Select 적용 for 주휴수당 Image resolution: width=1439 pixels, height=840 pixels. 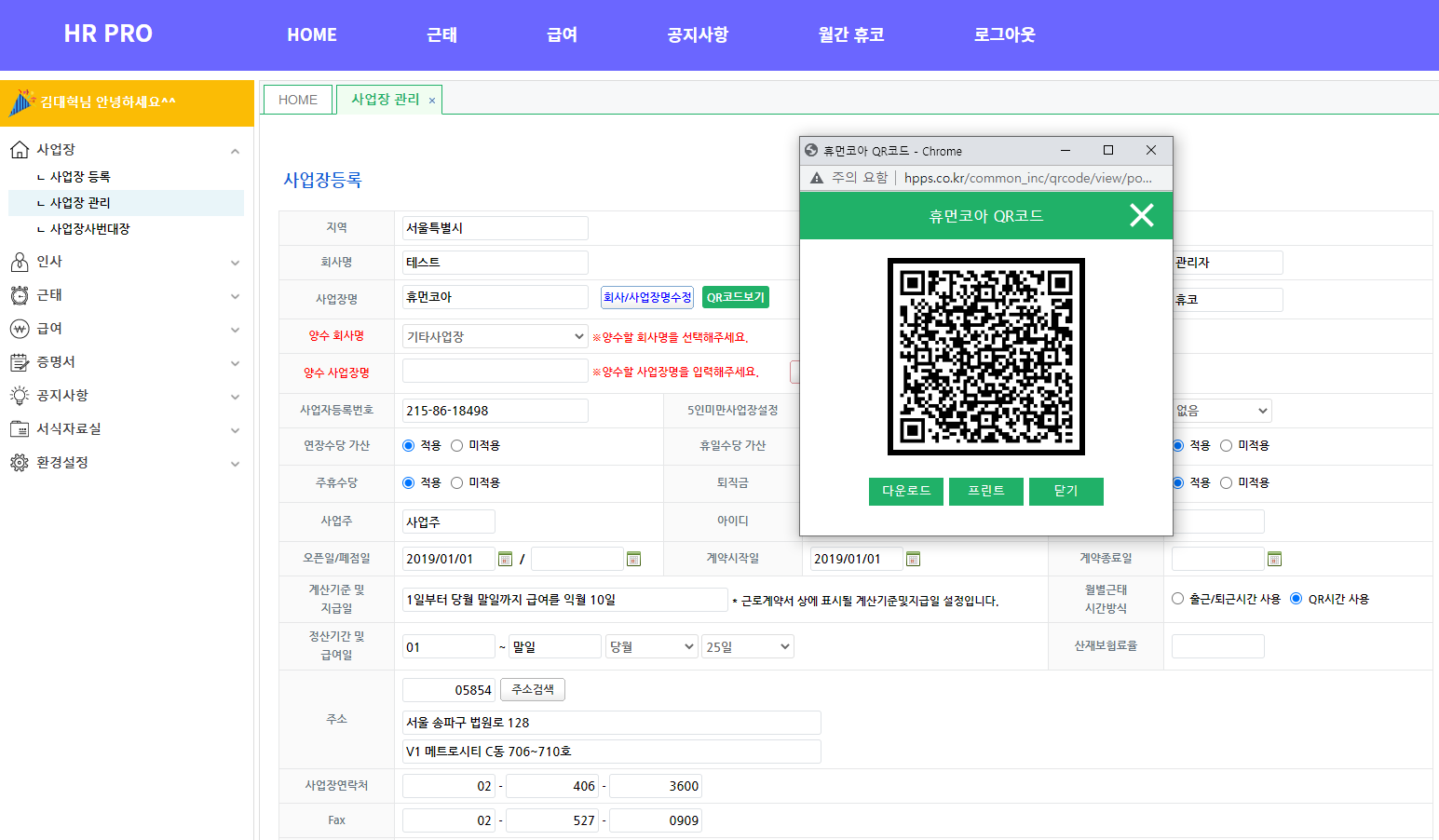click(x=408, y=482)
